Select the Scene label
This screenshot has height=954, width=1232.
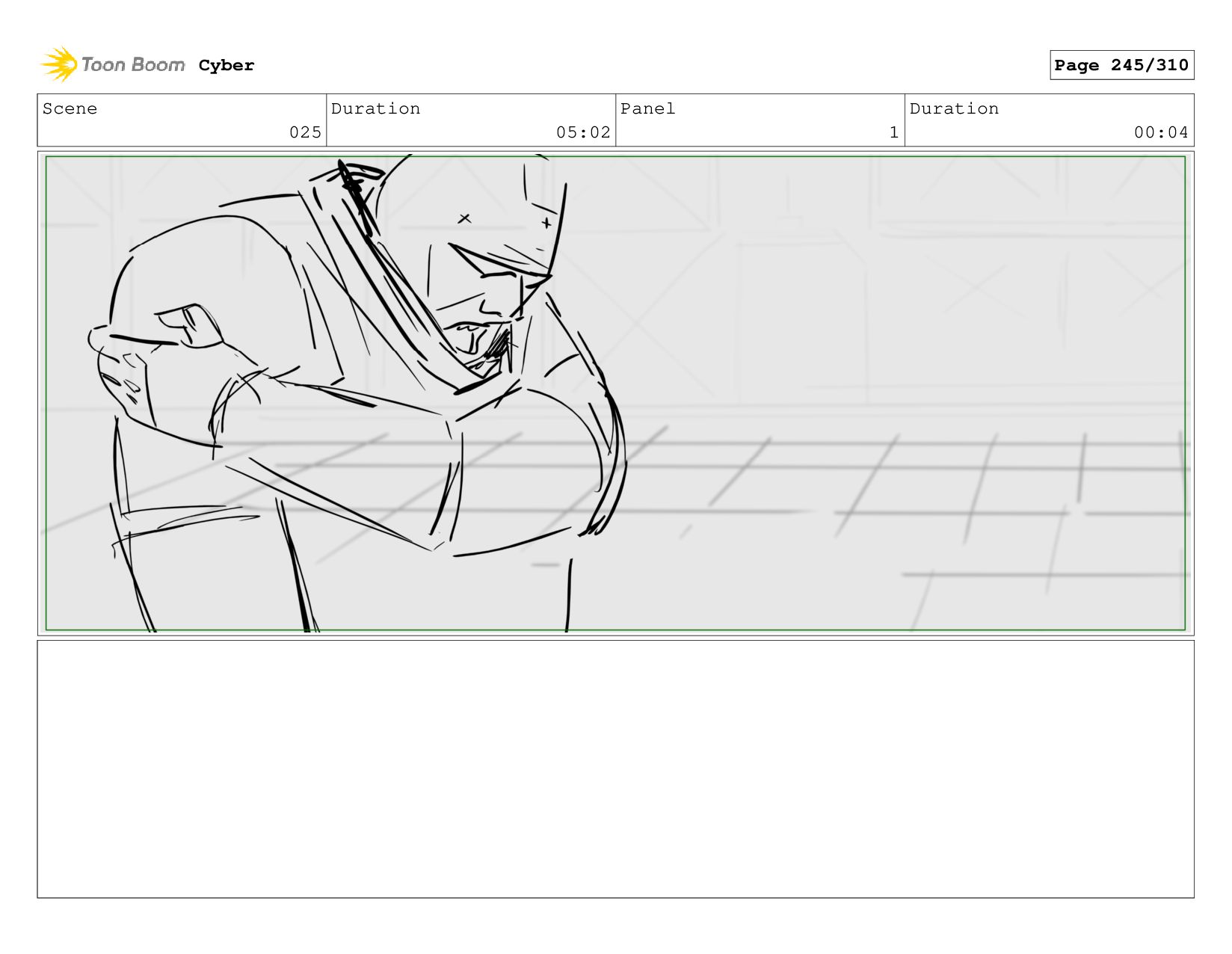pos(70,108)
